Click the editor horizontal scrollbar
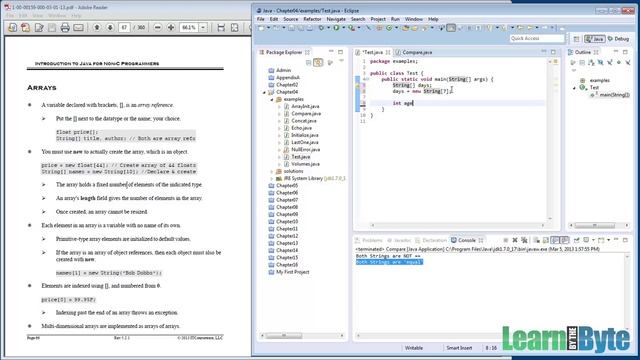 pos(457,225)
